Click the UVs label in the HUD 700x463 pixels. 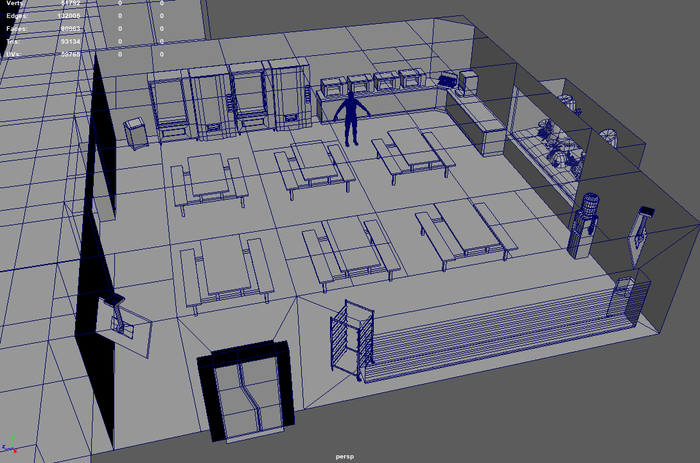click(x=12, y=54)
